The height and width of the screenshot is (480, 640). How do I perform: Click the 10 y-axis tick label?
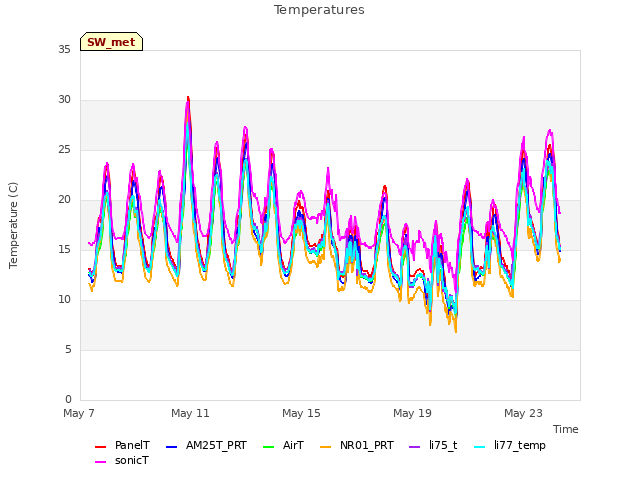pyautogui.click(x=64, y=300)
